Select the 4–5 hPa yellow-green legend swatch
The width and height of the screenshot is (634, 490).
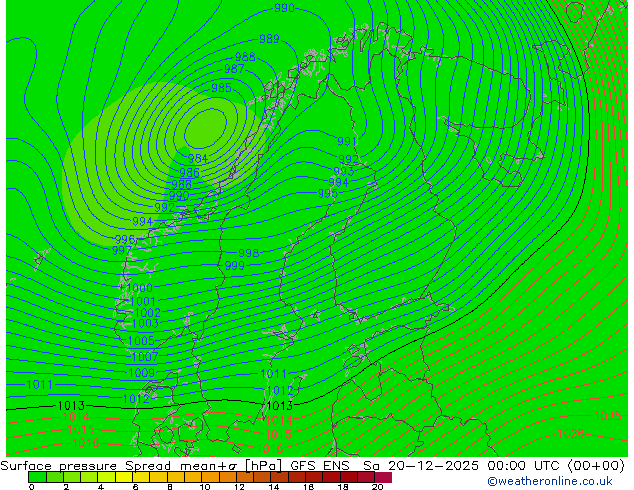click(x=107, y=477)
